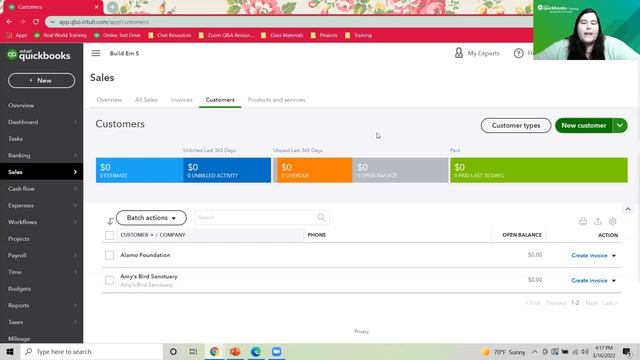640x360 pixels.
Task: Launch PowerPoint from the taskbar
Action: pyautogui.click(x=235, y=351)
